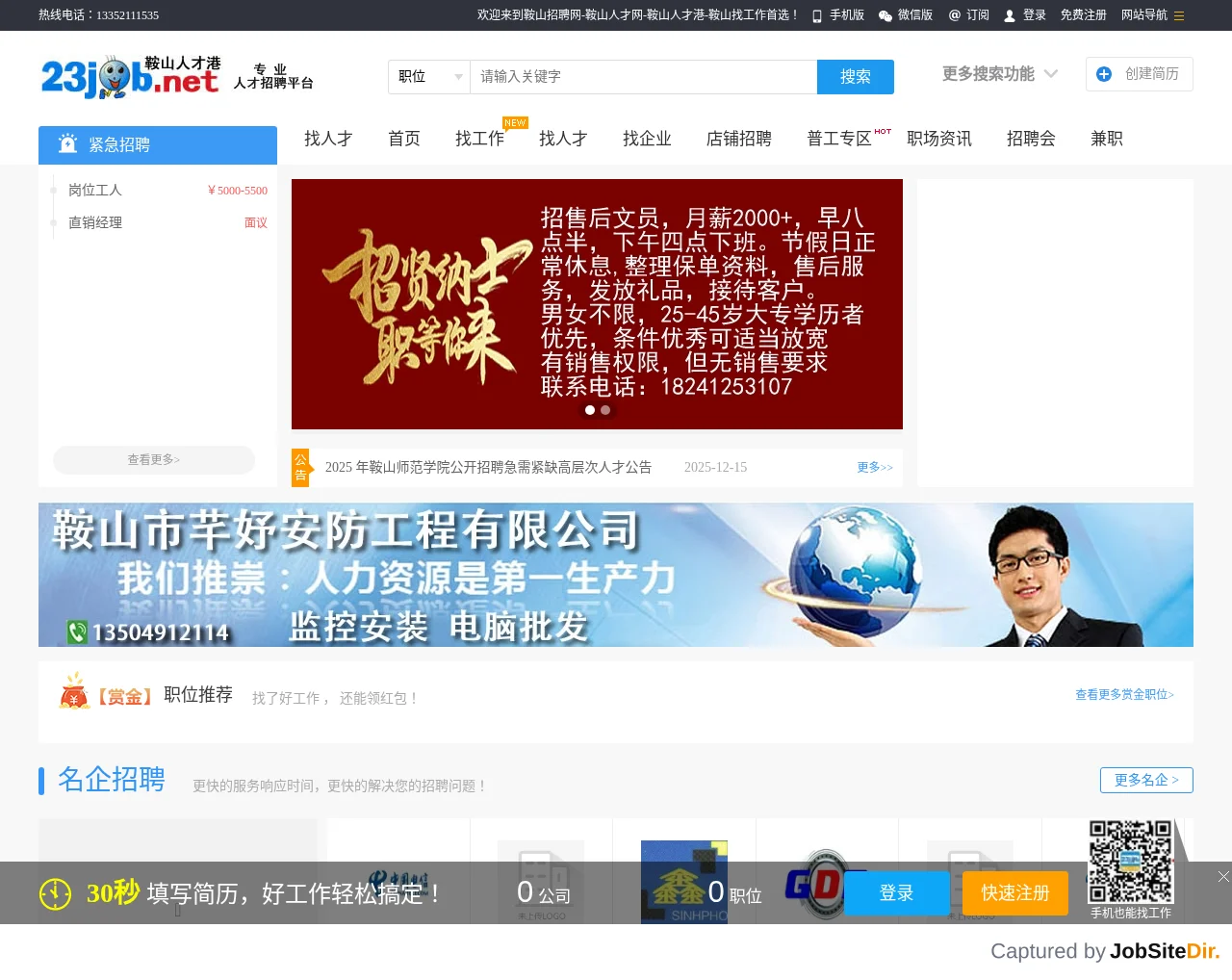Click 查看更多赏金职位 link

[x=1124, y=694]
